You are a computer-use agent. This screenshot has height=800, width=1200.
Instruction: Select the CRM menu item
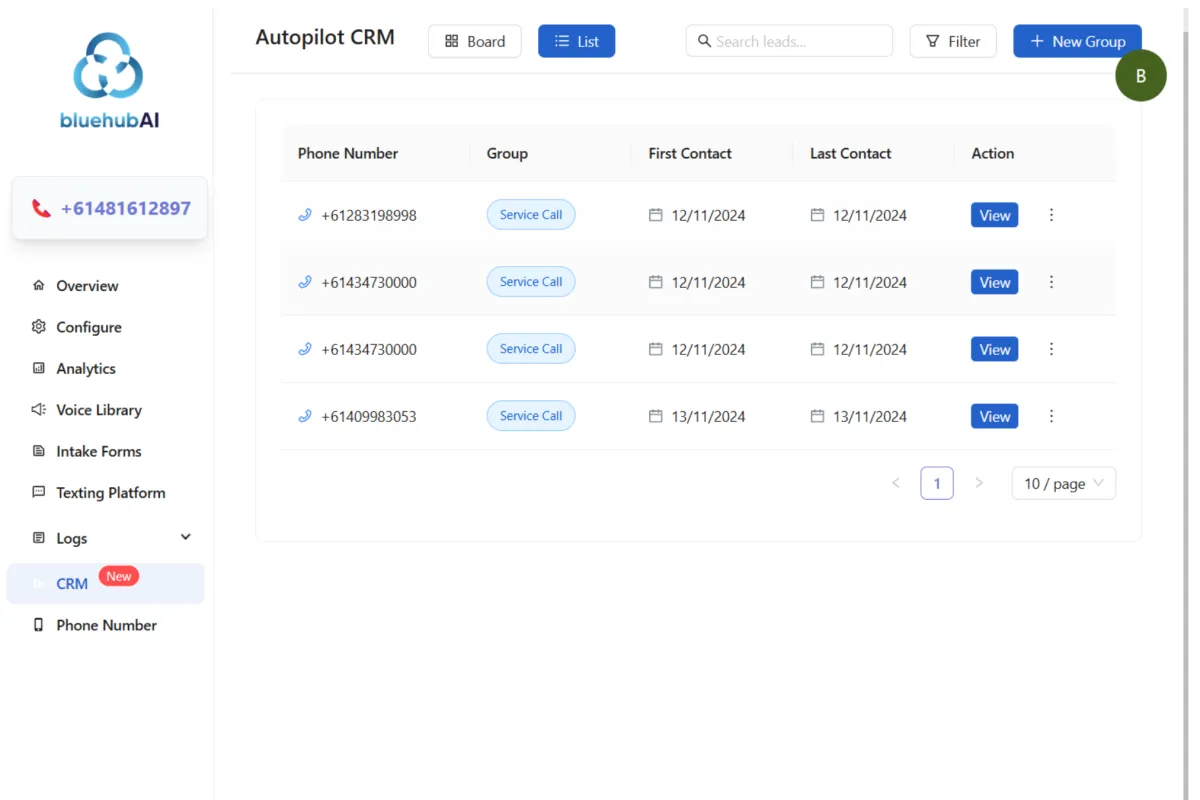click(x=105, y=583)
